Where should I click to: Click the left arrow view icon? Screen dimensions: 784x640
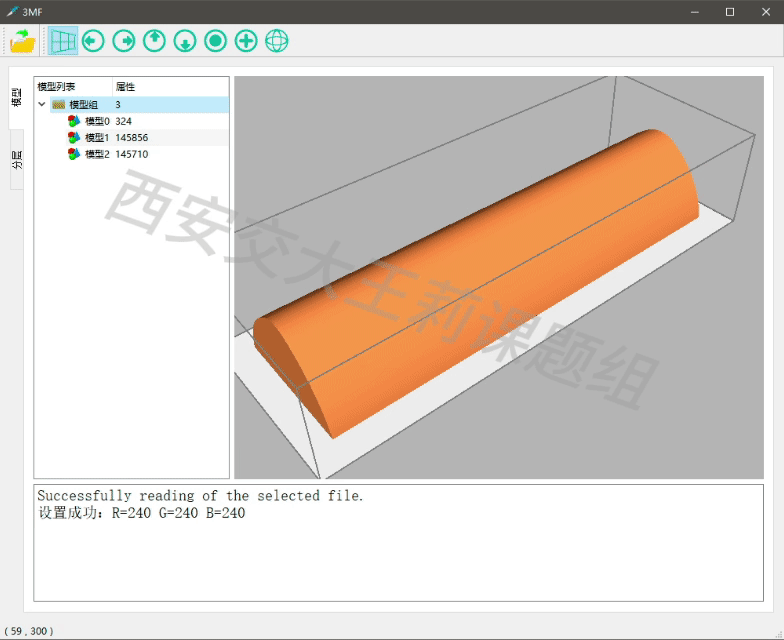[x=93, y=41]
